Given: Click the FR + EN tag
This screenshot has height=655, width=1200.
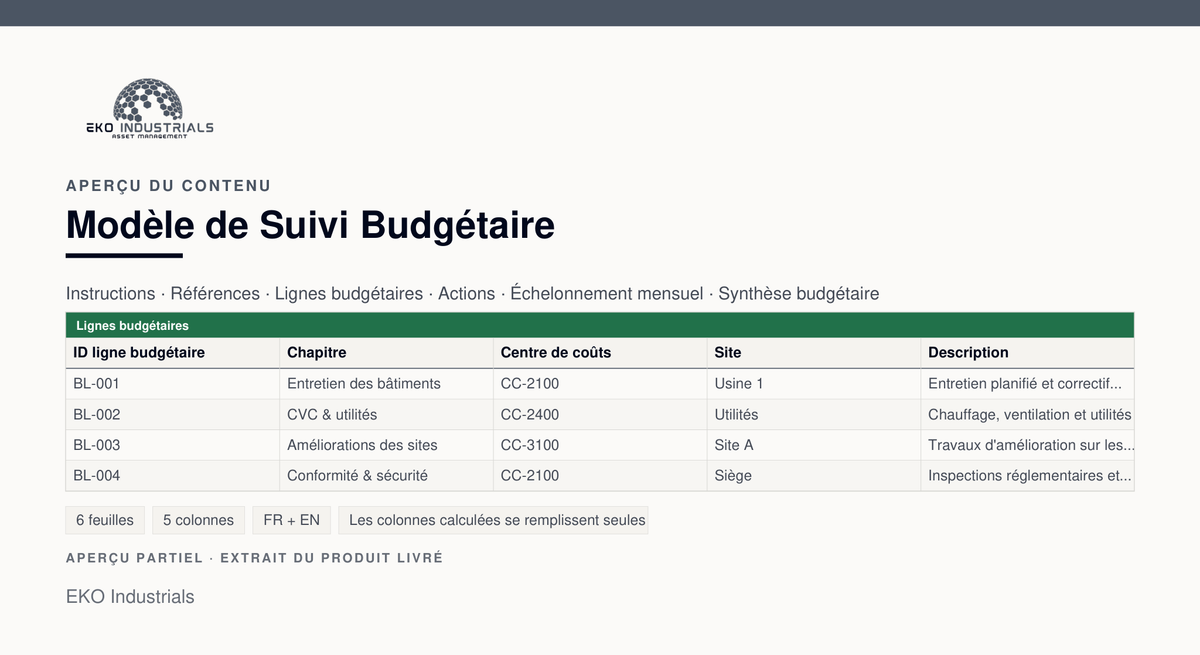Looking at the screenshot, I should [x=291, y=520].
